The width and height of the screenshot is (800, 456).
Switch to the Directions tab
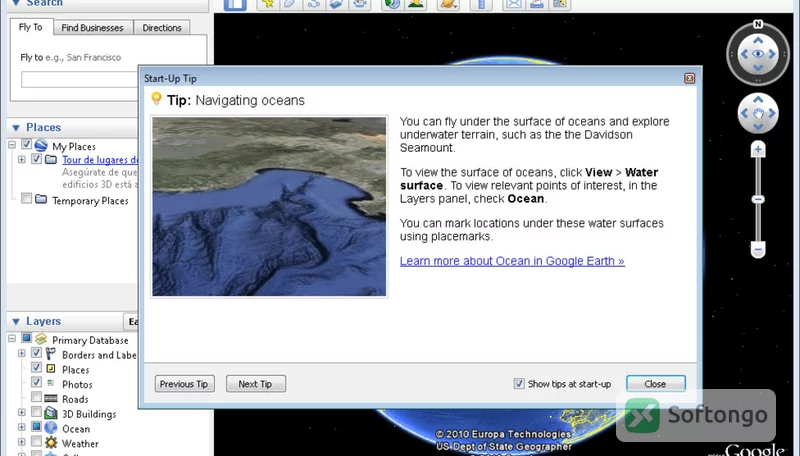tap(162, 28)
